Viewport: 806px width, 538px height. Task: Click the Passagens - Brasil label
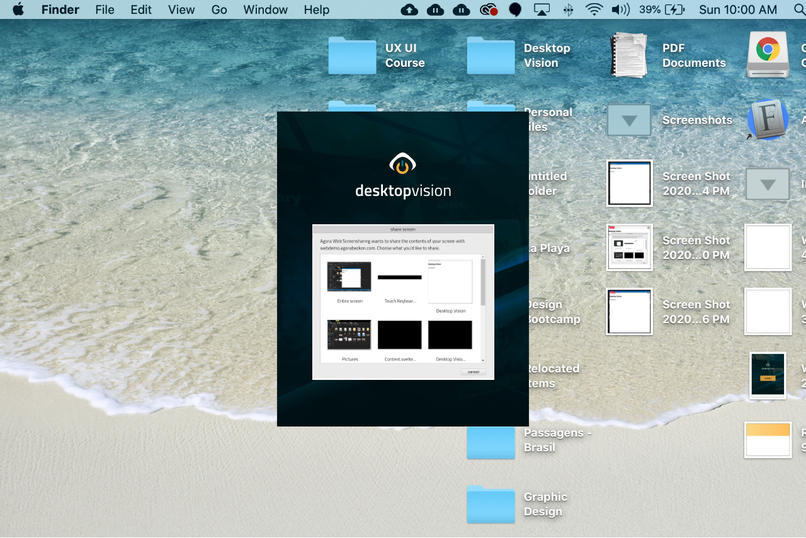pos(557,440)
